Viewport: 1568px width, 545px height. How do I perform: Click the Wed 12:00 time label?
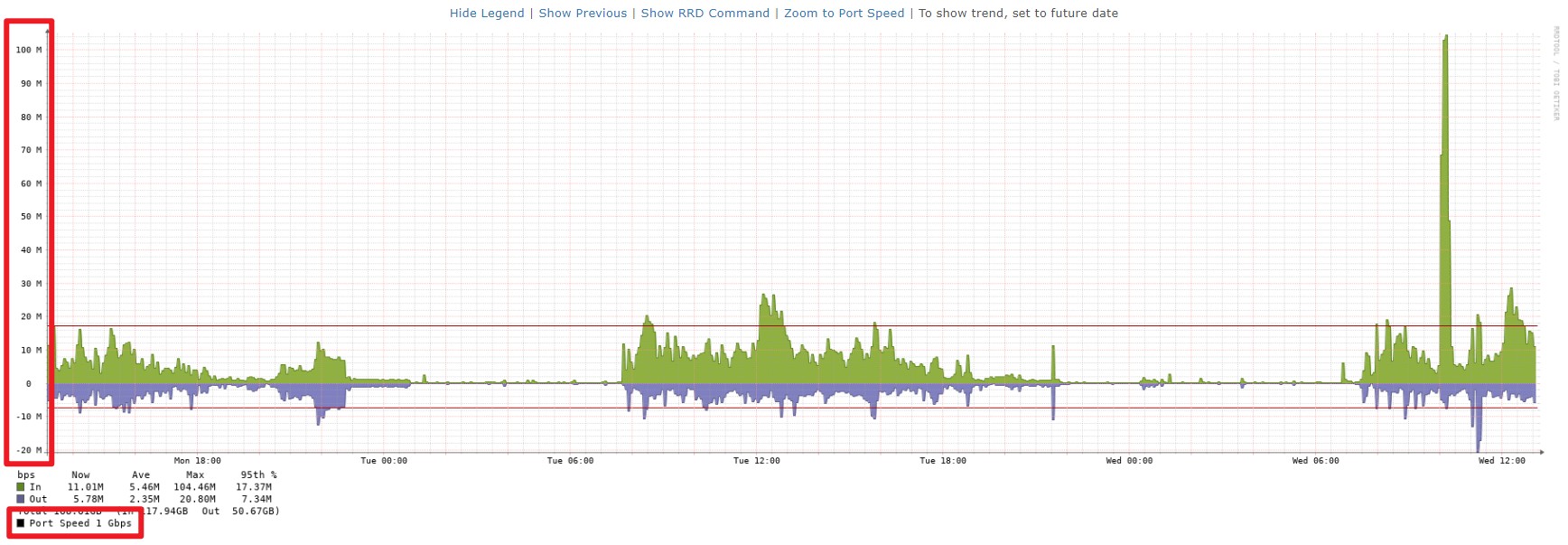pyautogui.click(x=1501, y=461)
